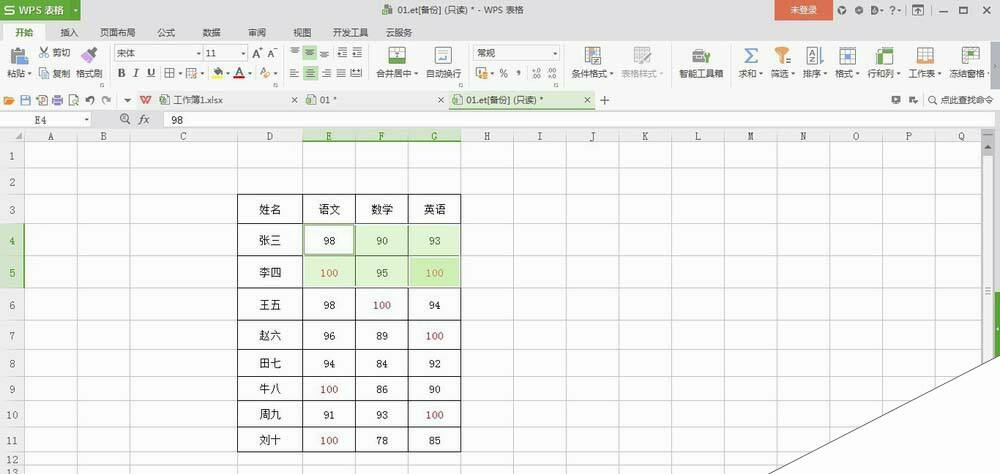Apply yellow fill color bucket

[x=217, y=73]
